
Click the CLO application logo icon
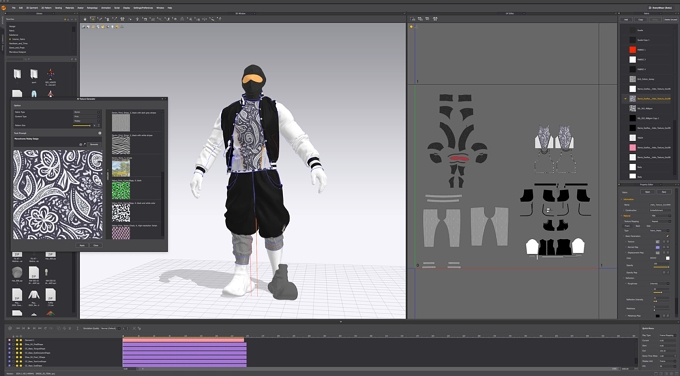[4, 8]
